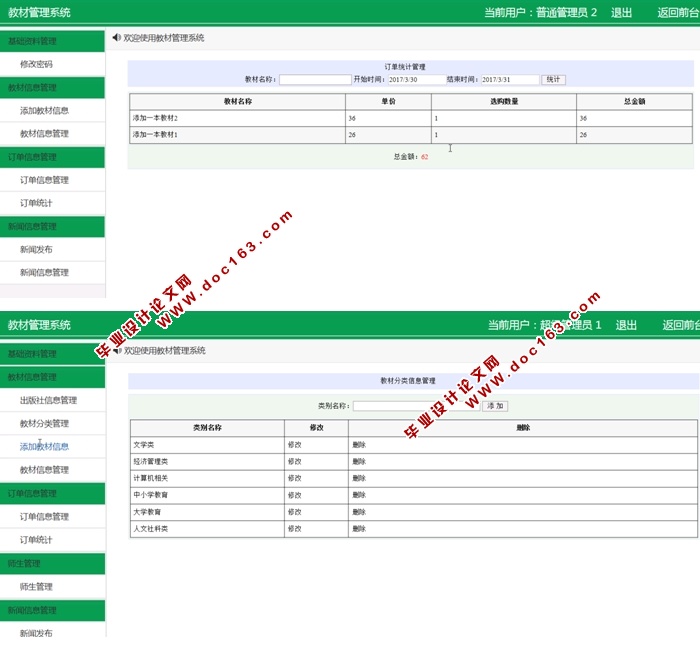Open 教材分类管理 in the sidebar
The height and width of the screenshot is (655, 700).
click(44, 423)
